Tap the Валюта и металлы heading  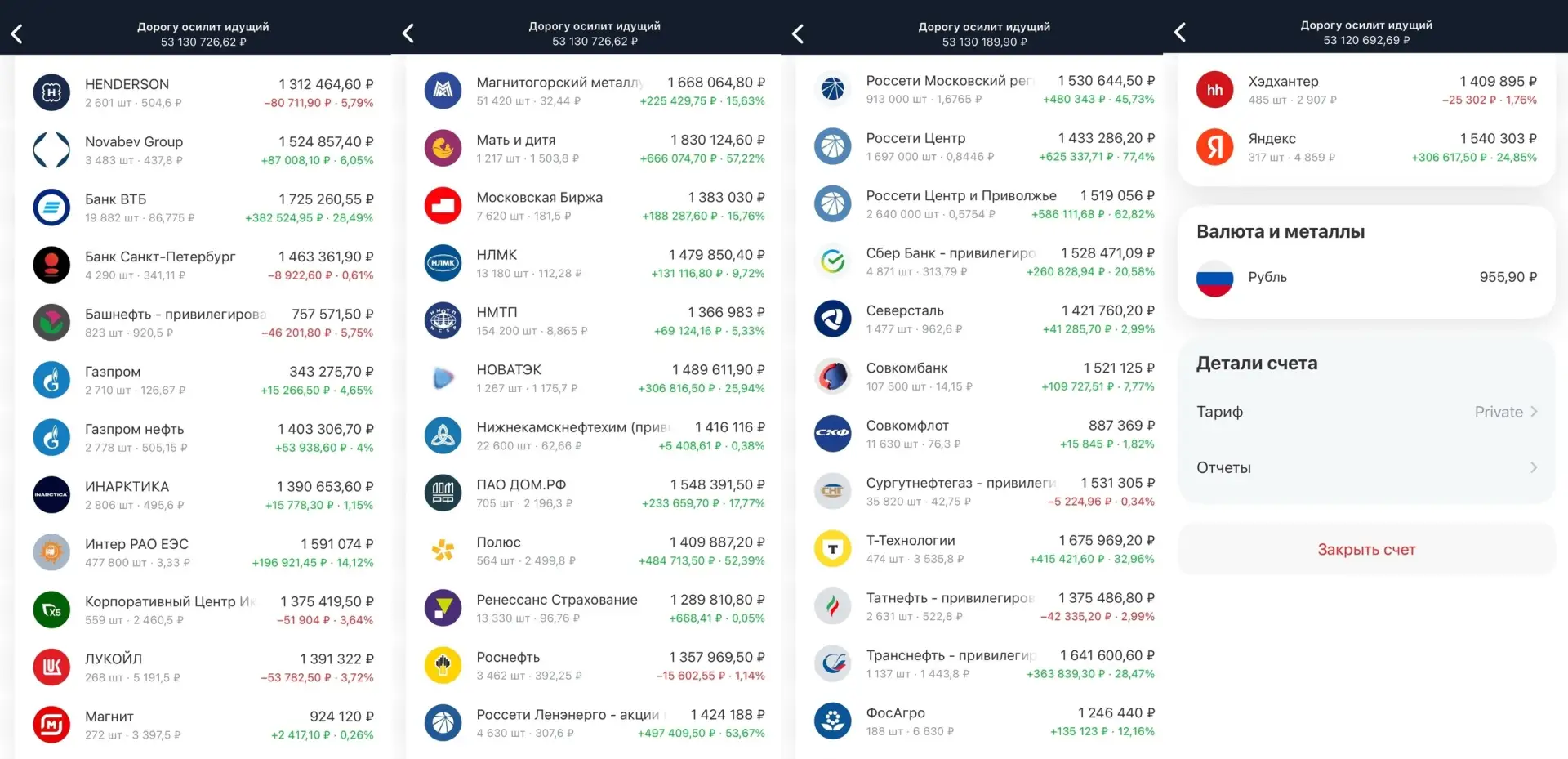tap(1281, 232)
